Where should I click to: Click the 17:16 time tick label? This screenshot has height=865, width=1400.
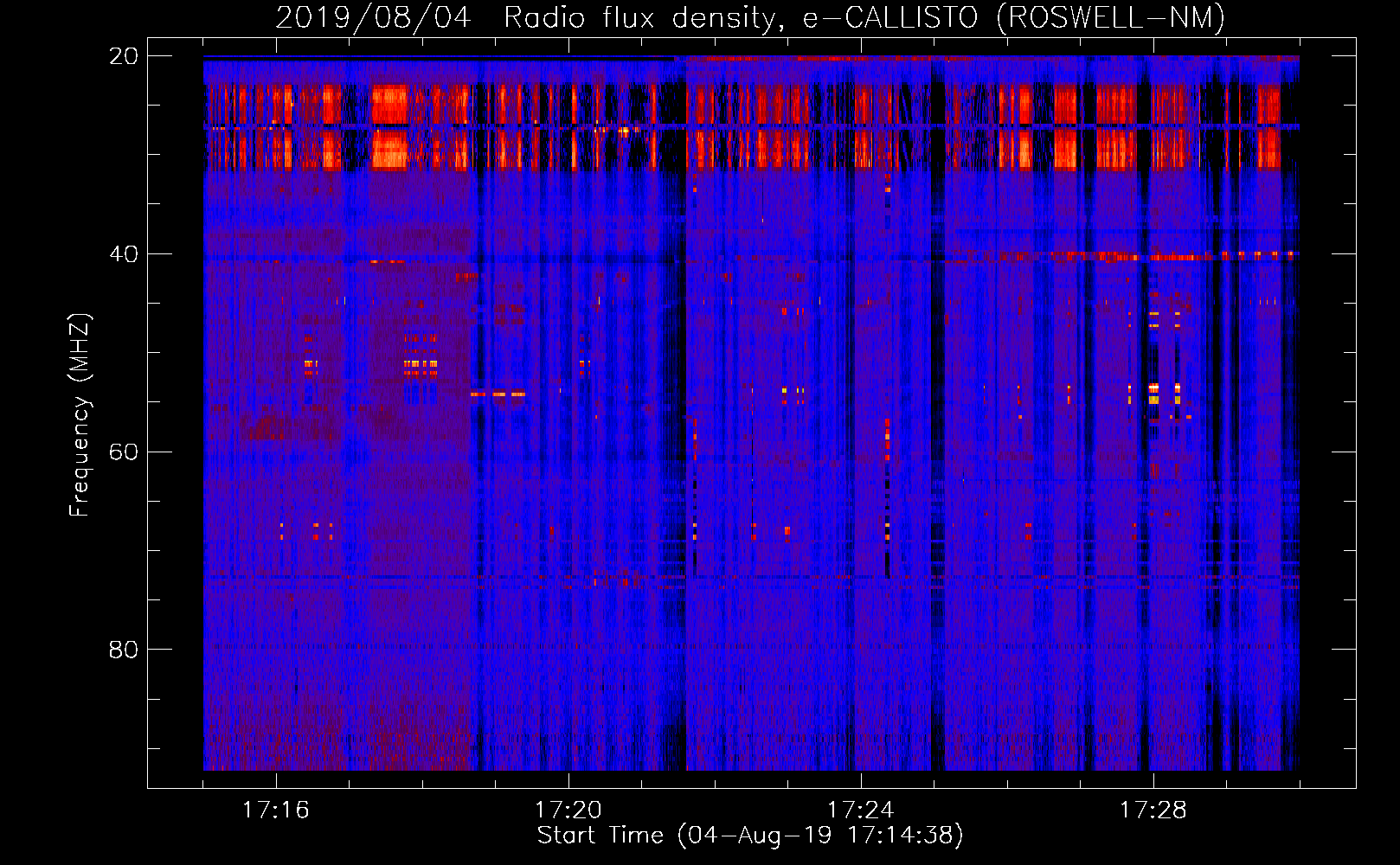pos(275,811)
